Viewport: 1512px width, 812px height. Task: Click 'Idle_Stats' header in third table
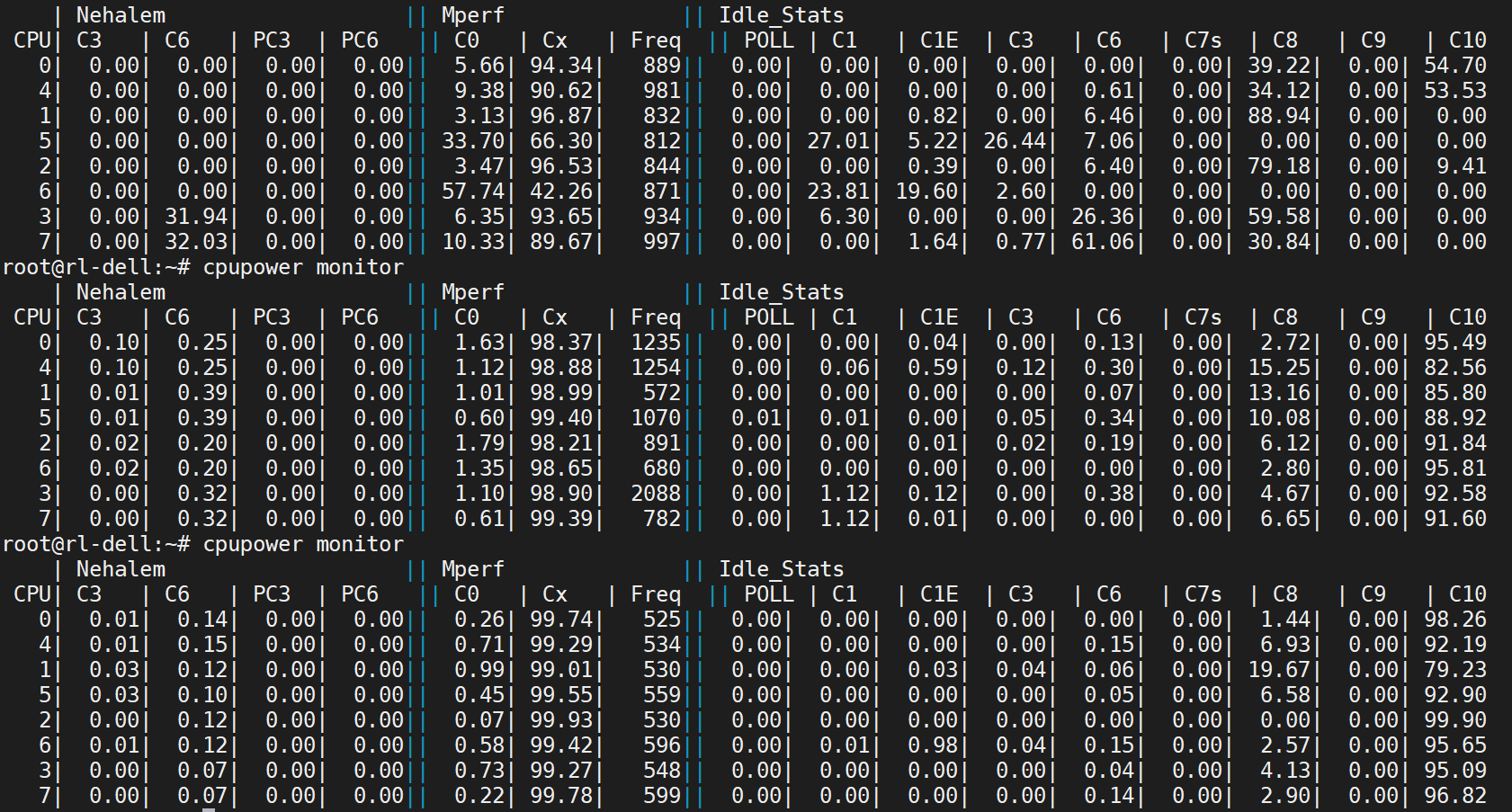[781, 569]
